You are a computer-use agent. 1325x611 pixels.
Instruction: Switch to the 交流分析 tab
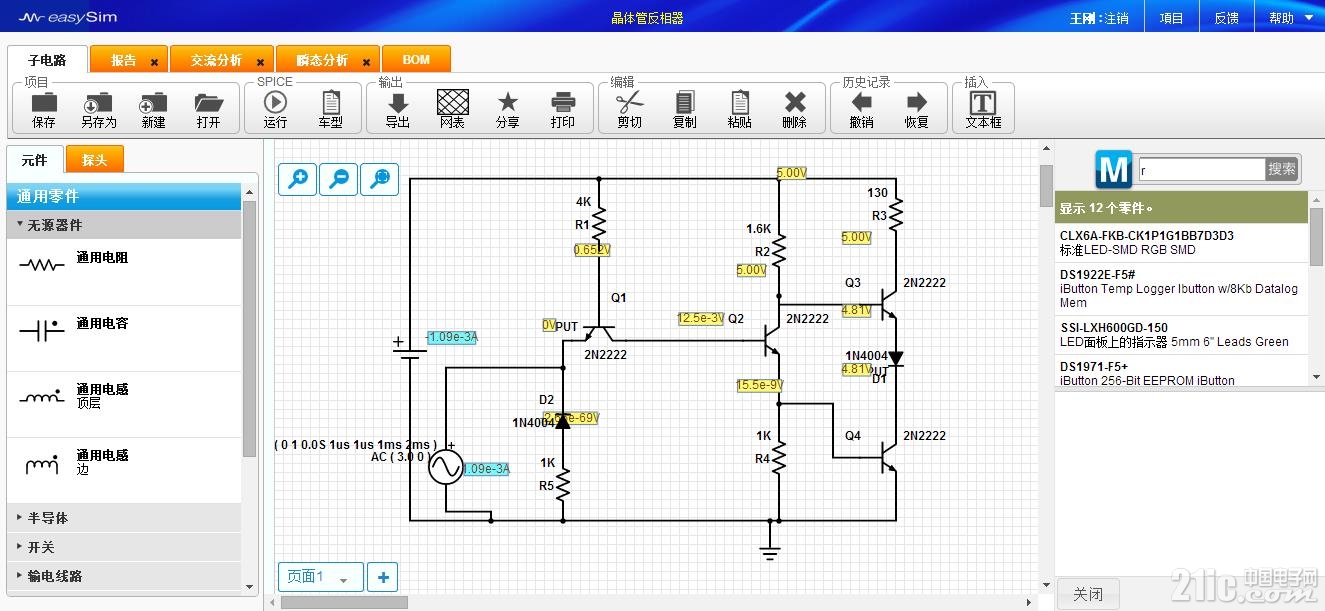pyautogui.click(x=222, y=59)
